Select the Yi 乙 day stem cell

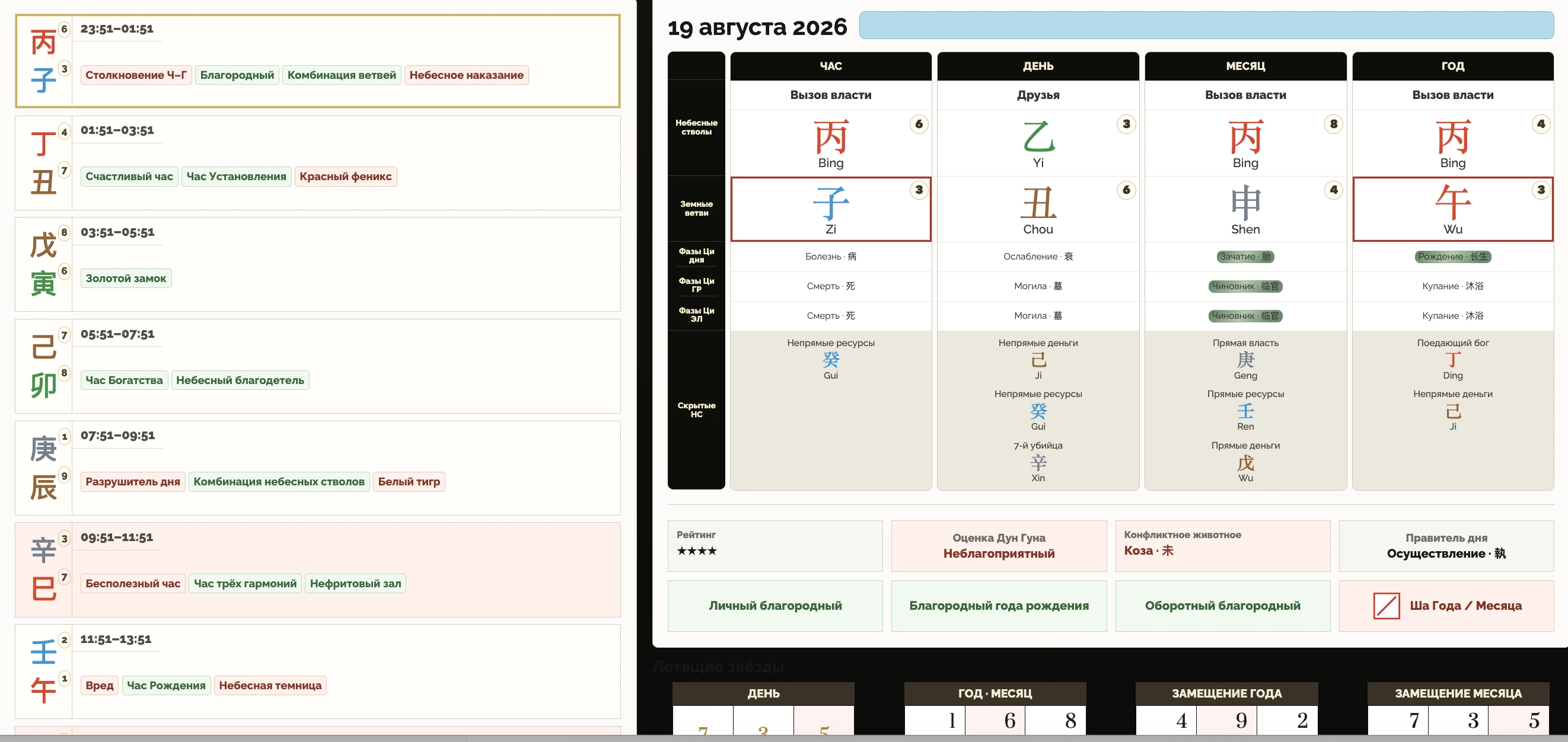(x=1038, y=143)
